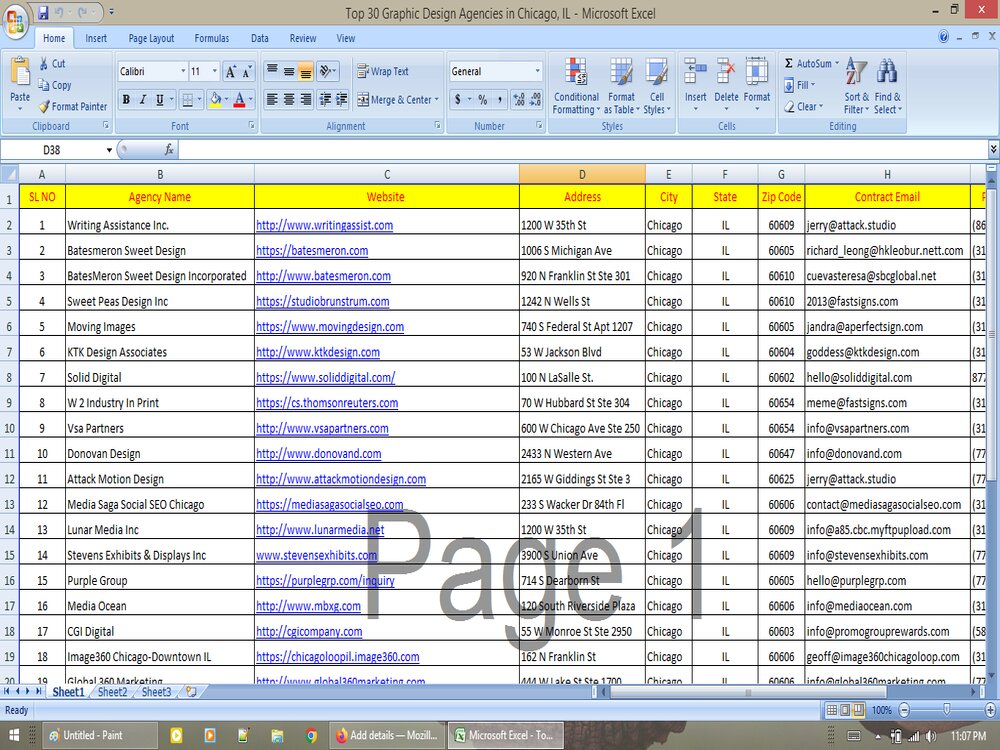This screenshot has width=1000, height=750.
Task: Click the Copy icon
Action: tap(43, 85)
